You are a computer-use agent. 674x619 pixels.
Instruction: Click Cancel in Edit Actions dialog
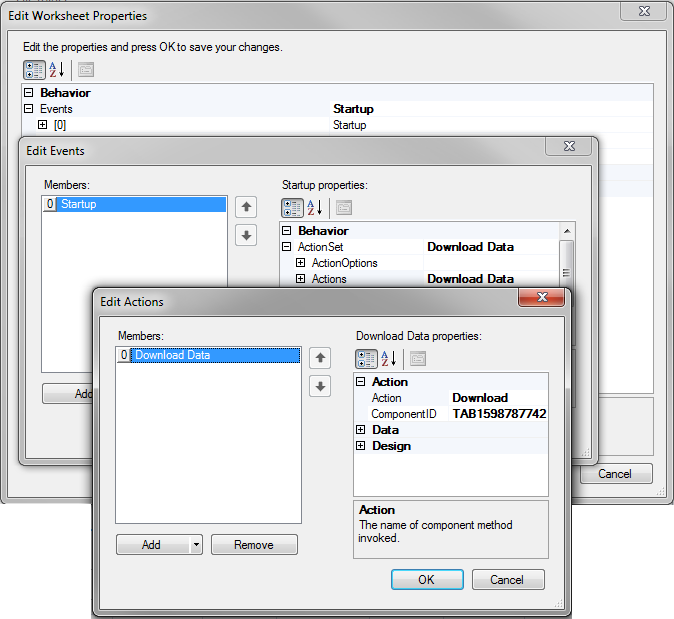(x=508, y=579)
